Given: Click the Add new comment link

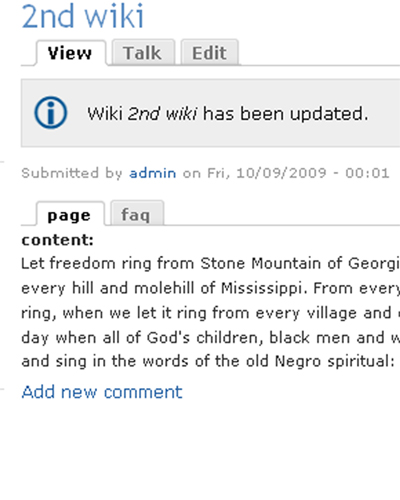Looking at the screenshot, I should 102,392.
